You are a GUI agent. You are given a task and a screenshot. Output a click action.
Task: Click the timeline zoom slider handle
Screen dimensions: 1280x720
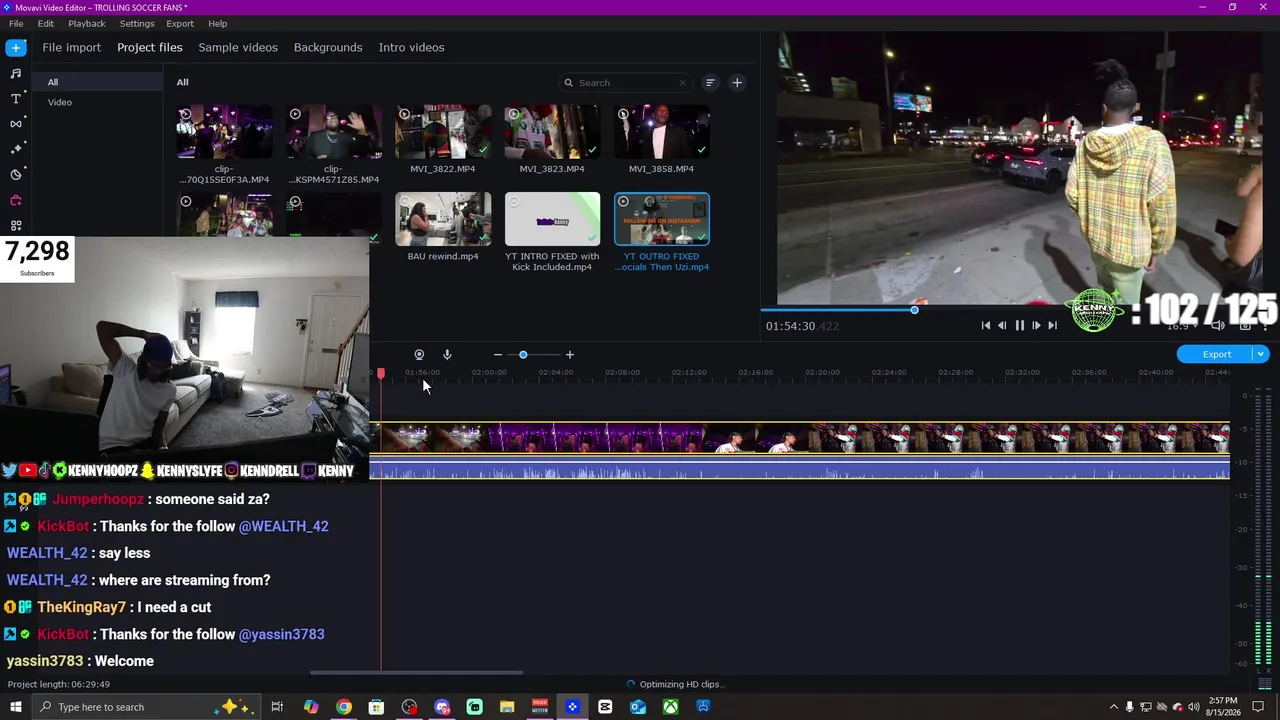(523, 355)
